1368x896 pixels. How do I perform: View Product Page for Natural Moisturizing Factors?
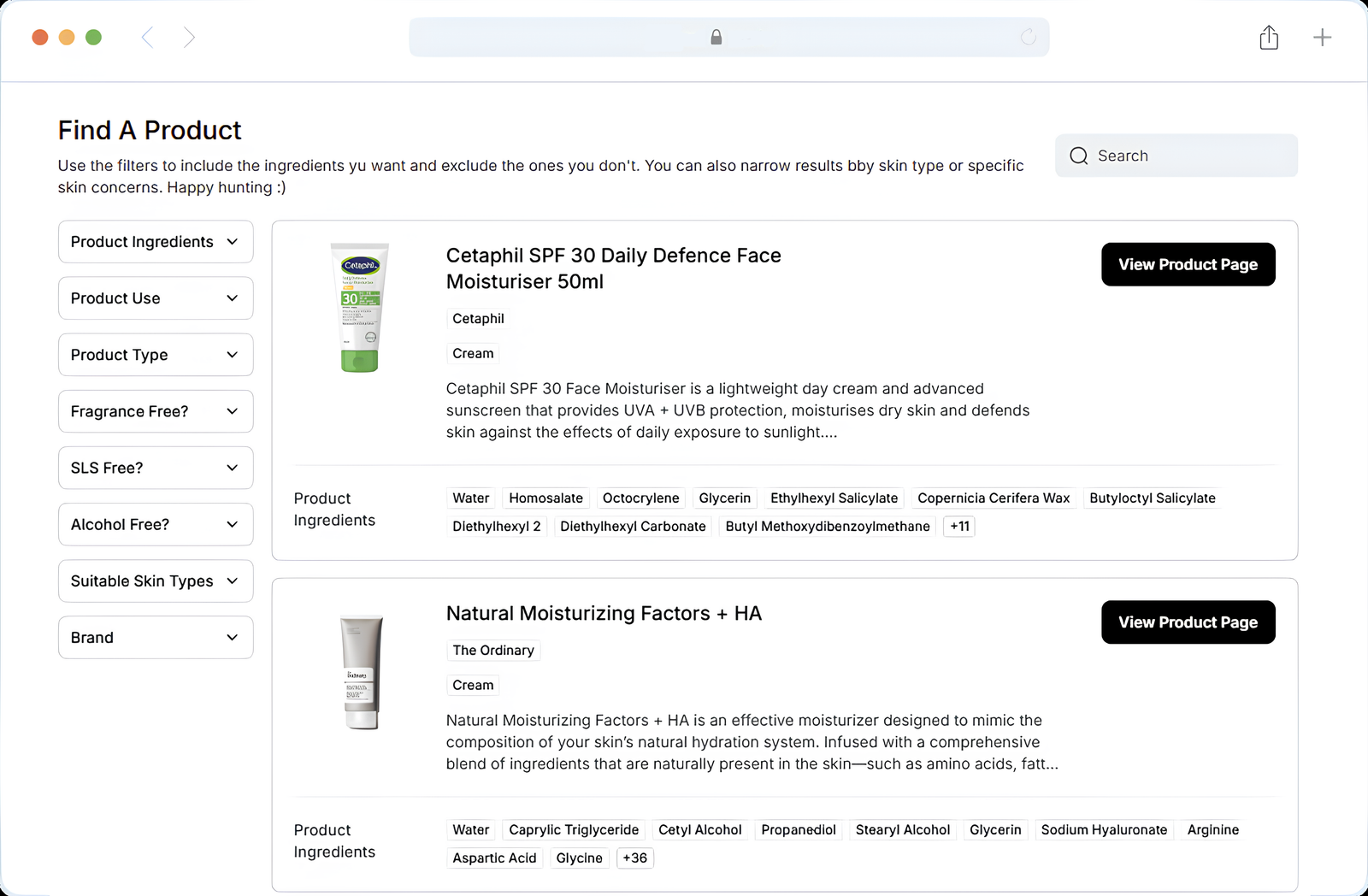point(1188,622)
